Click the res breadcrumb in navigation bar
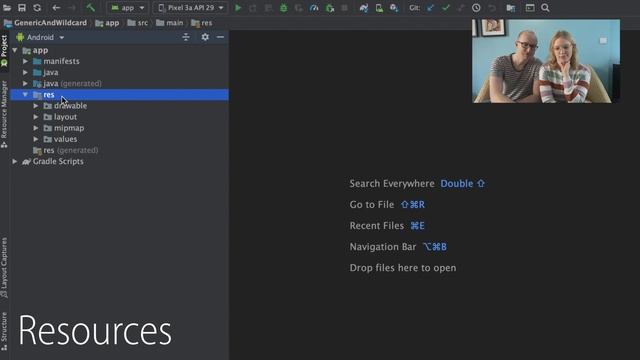The image size is (640, 360). click(202, 23)
